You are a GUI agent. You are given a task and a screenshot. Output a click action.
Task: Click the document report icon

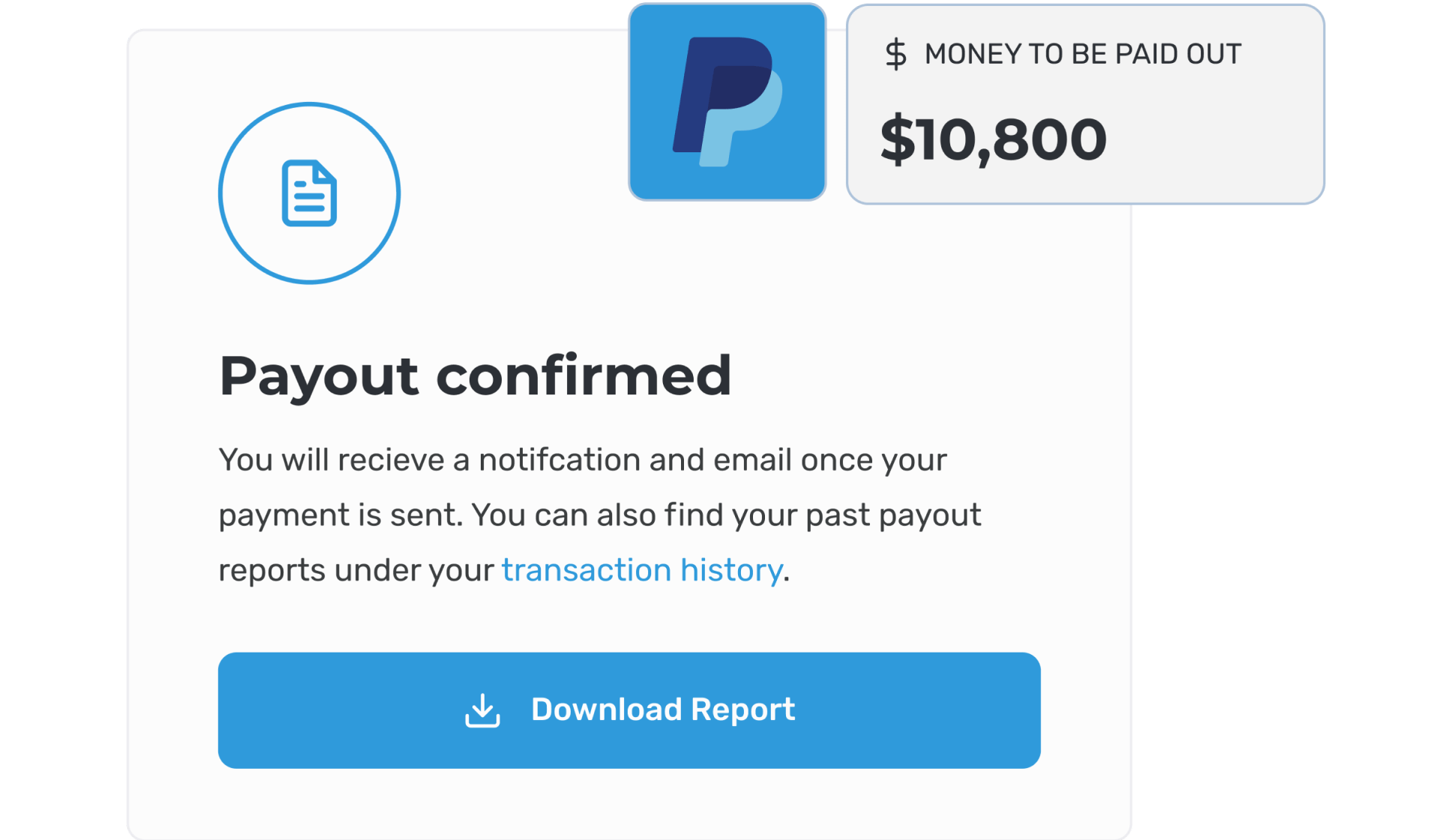(309, 193)
